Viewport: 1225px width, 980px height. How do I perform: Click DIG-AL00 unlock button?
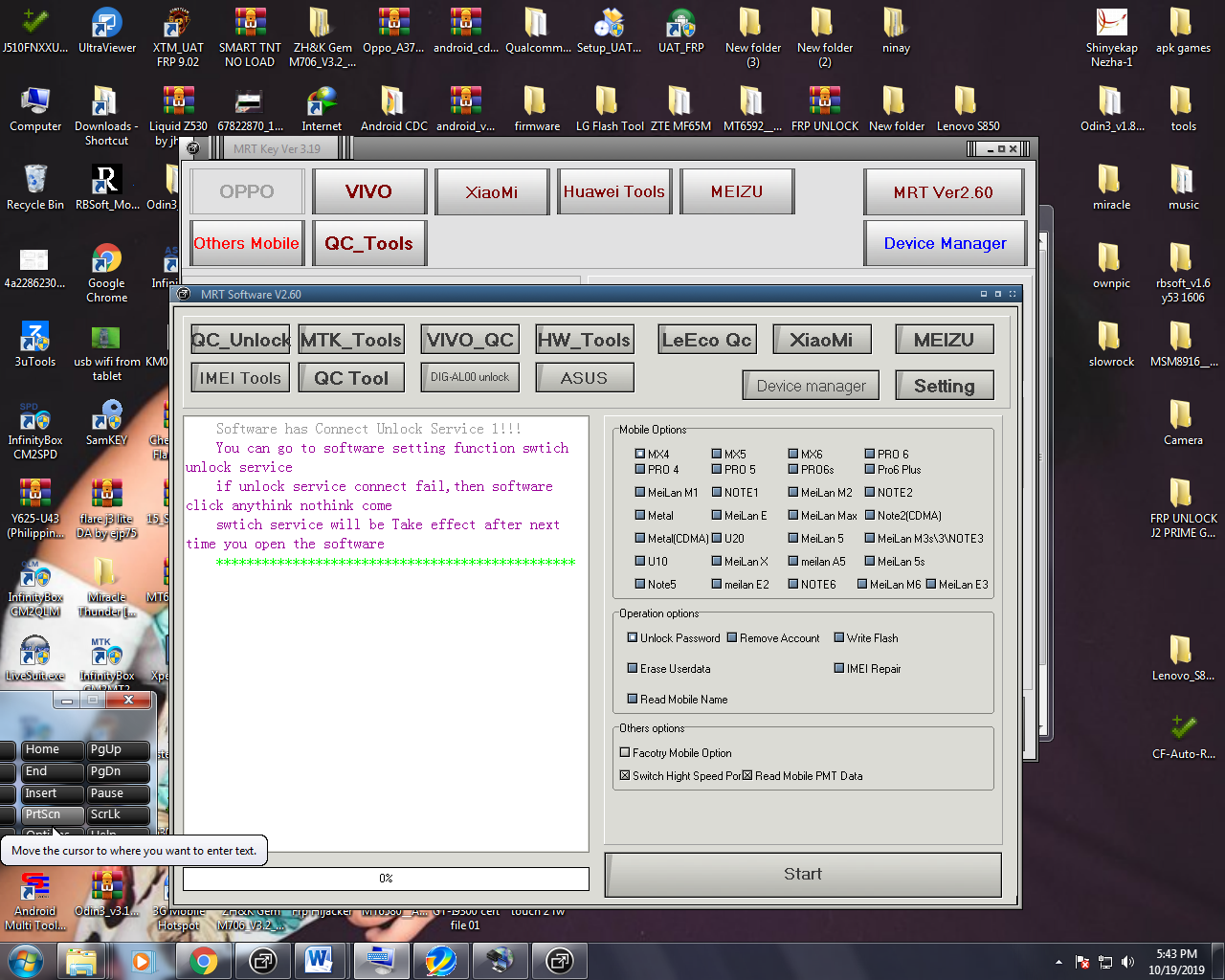pyautogui.click(x=470, y=377)
